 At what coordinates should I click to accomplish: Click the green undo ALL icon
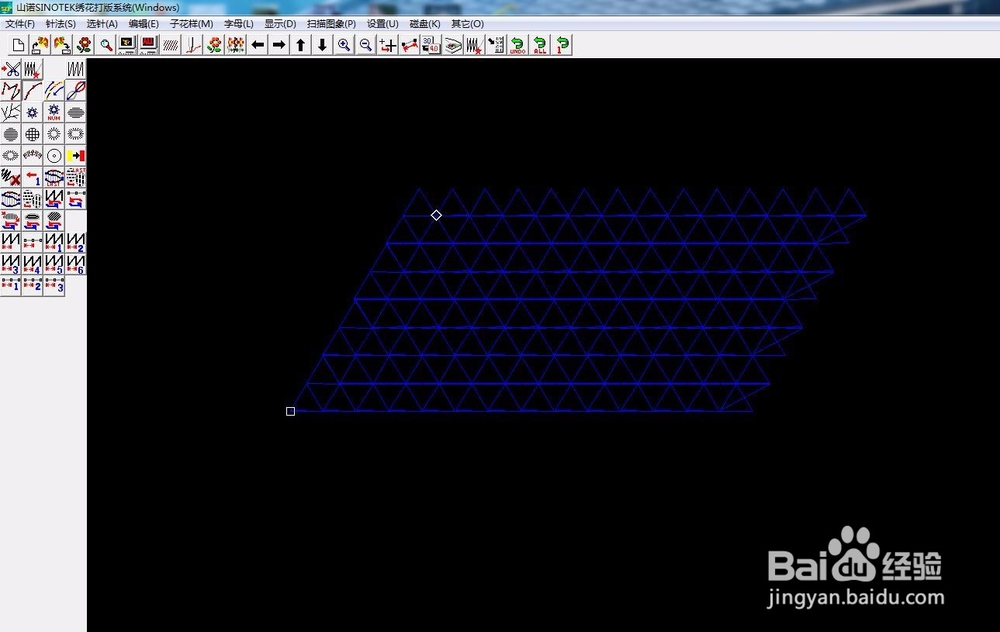click(540, 45)
